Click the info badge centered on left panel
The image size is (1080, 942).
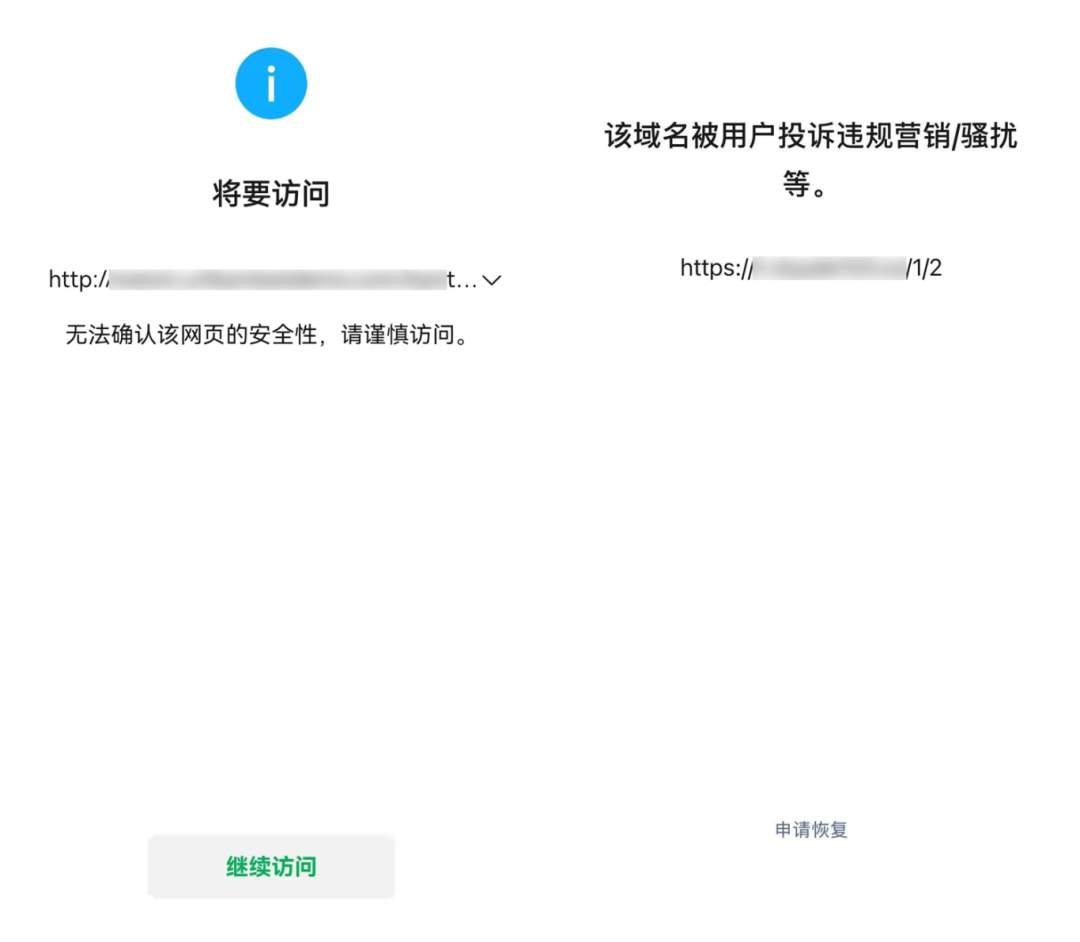pyautogui.click(x=270, y=83)
